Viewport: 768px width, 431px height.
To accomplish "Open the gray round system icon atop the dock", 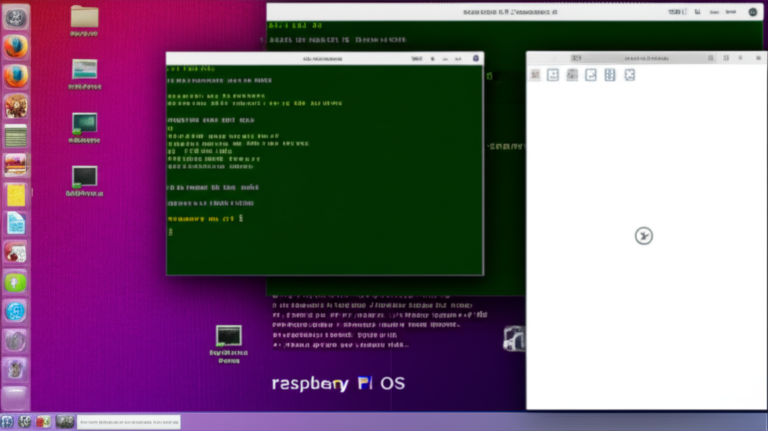I will (x=16, y=18).
